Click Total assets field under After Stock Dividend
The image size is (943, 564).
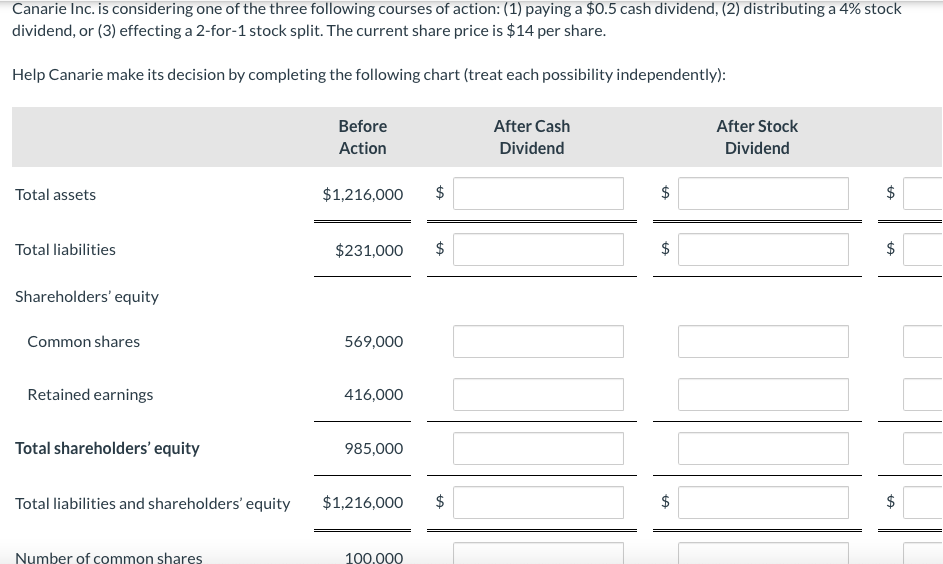click(x=763, y=194)
